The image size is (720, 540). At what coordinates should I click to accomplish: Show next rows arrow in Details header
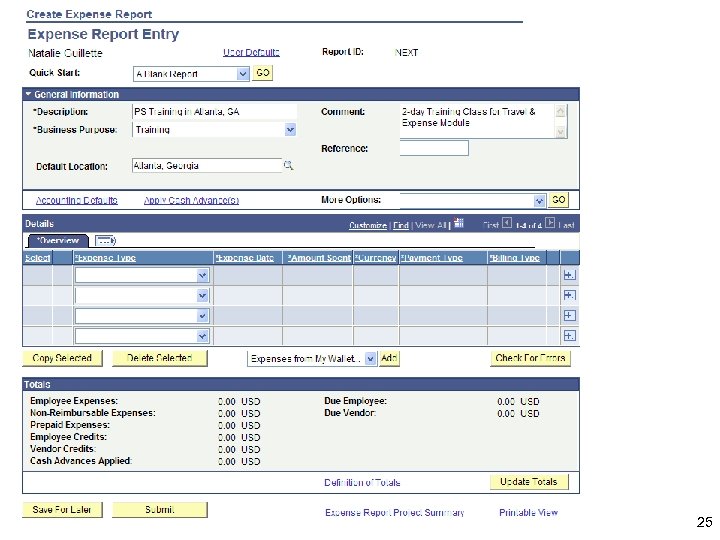click(x=550, y=223)
